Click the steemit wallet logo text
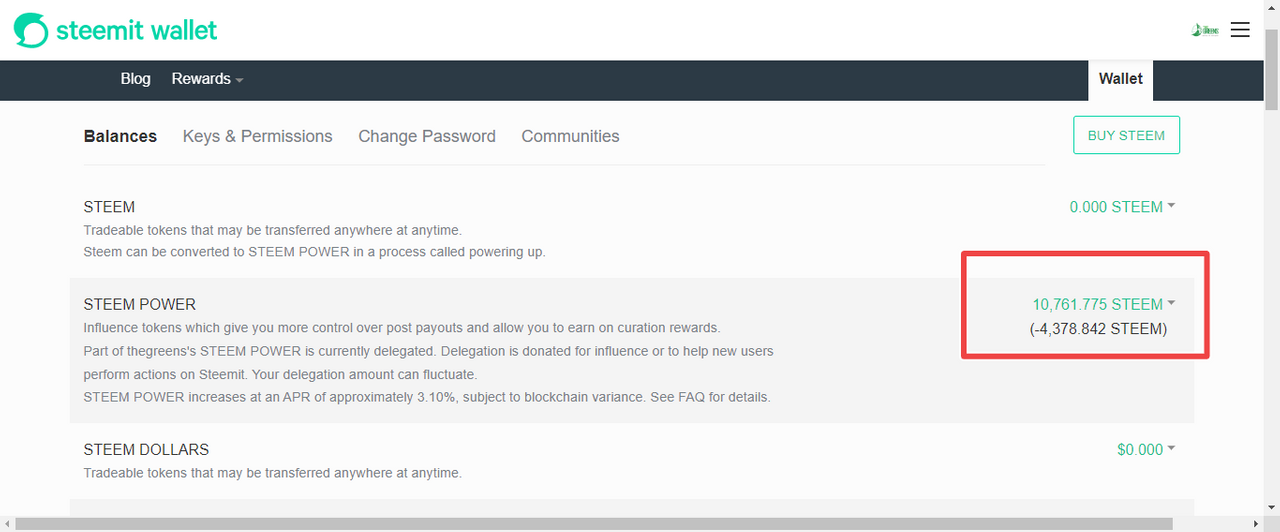The width and height of the screenshot is (1280, 532). [136, 30]
